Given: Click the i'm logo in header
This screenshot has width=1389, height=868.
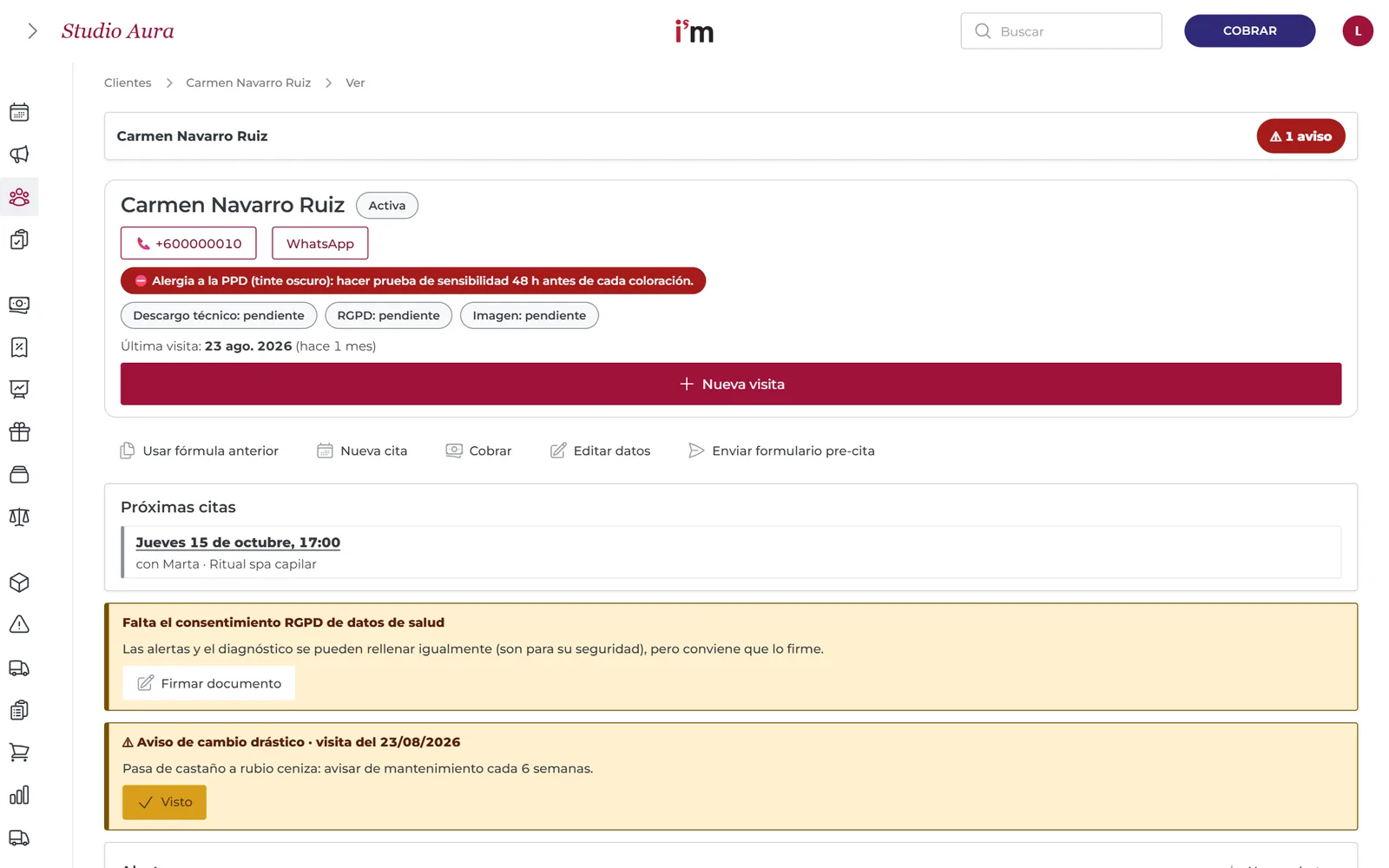Looking at the screenshot, I should click(x=694, y=31).
